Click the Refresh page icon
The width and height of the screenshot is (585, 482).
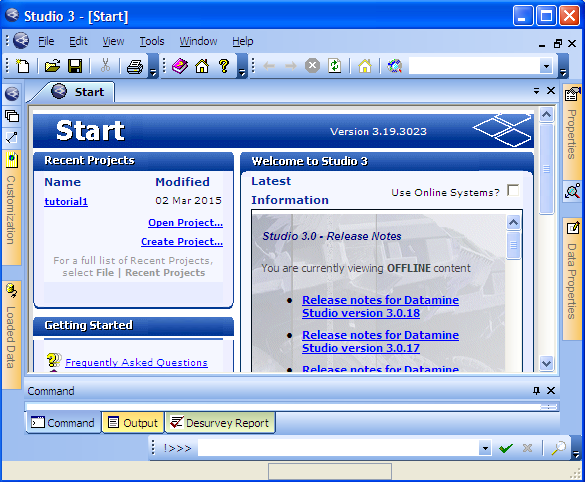[x=335, y=66]
